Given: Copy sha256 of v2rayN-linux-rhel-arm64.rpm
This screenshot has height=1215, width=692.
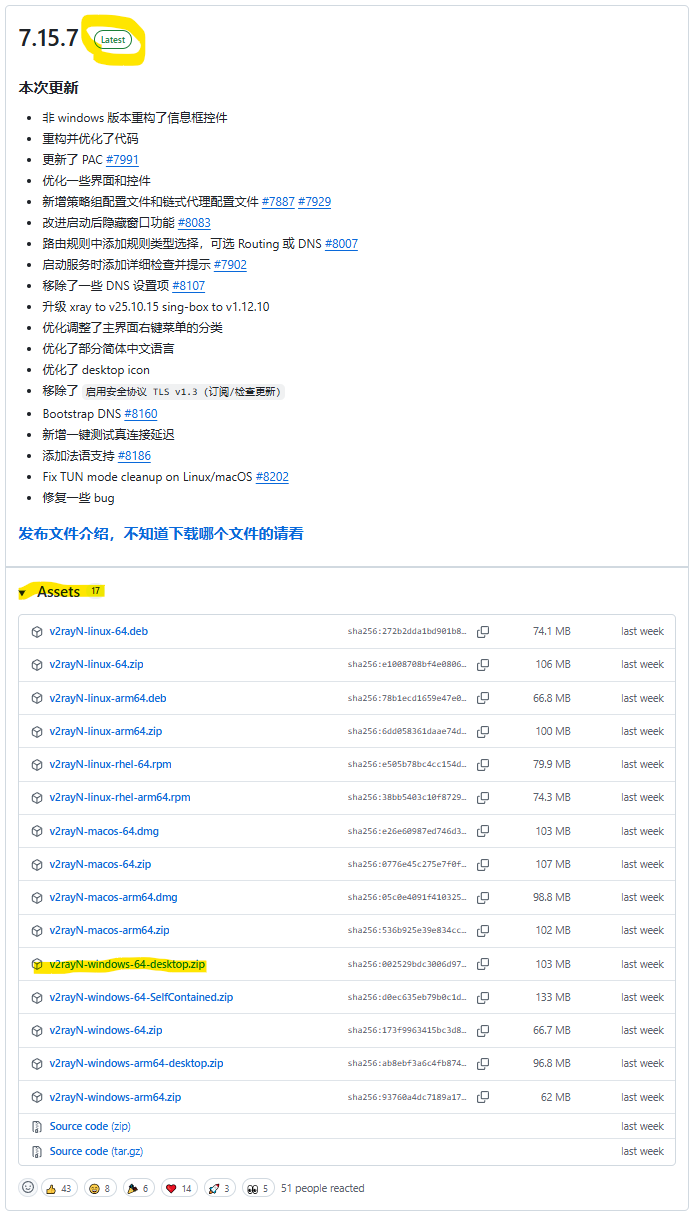Looking at the screenshot, I should coord(483,798).
